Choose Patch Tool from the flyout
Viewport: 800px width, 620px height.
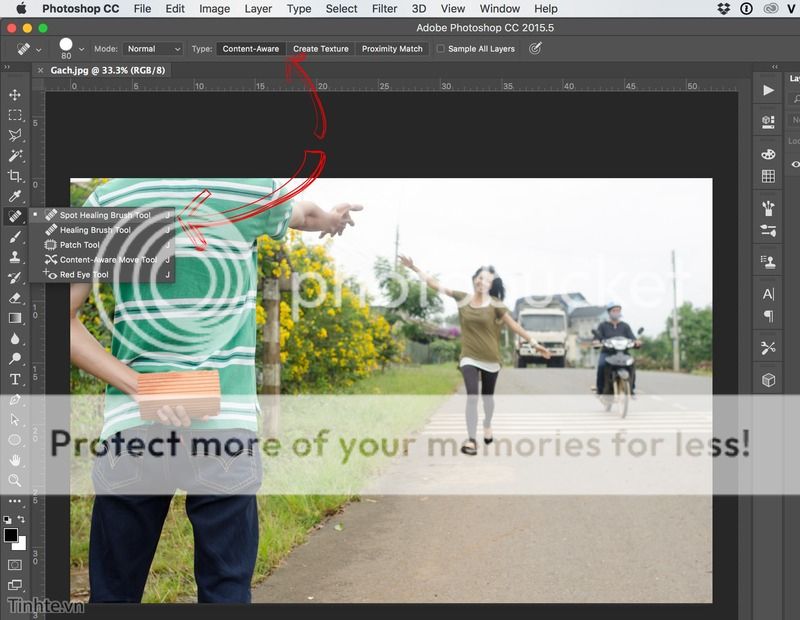point(79,244)
